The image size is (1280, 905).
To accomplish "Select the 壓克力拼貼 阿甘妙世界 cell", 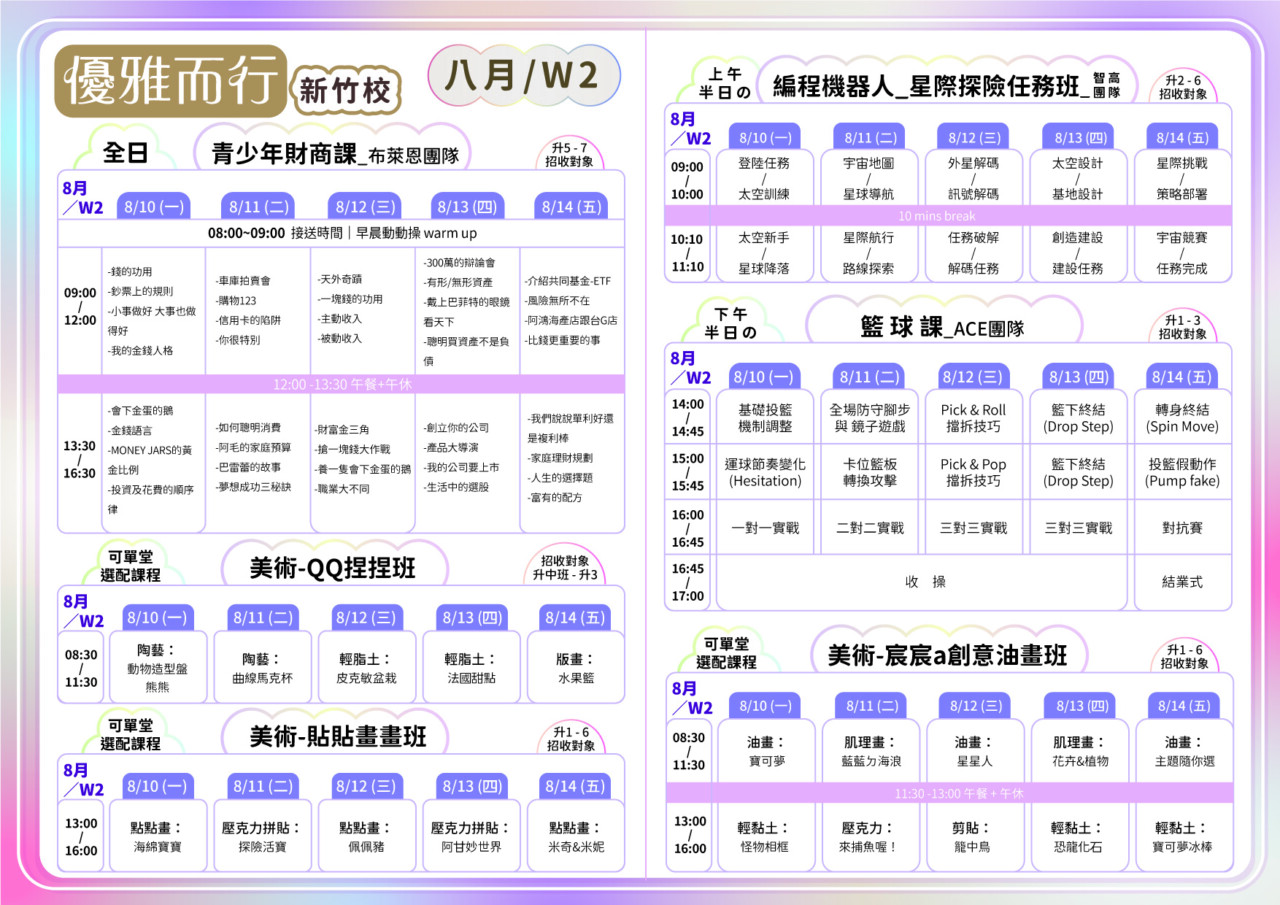I will point(470,837).
